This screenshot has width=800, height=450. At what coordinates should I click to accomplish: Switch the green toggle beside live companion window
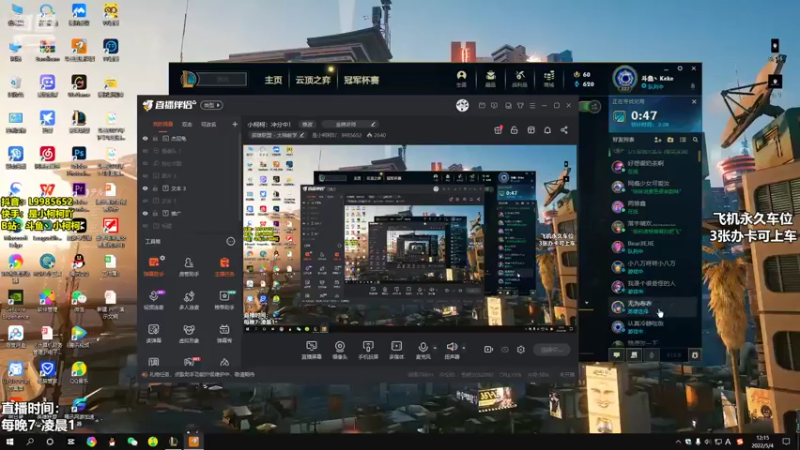click(591, 106)
